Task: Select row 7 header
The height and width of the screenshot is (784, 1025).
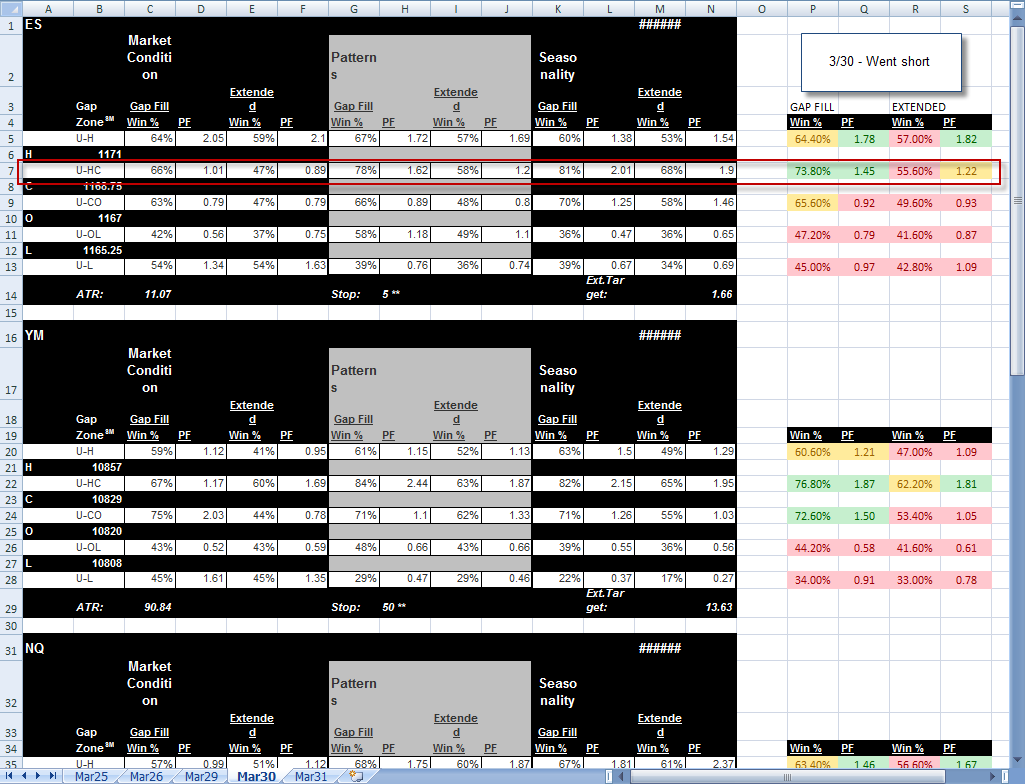Action: 11,171
